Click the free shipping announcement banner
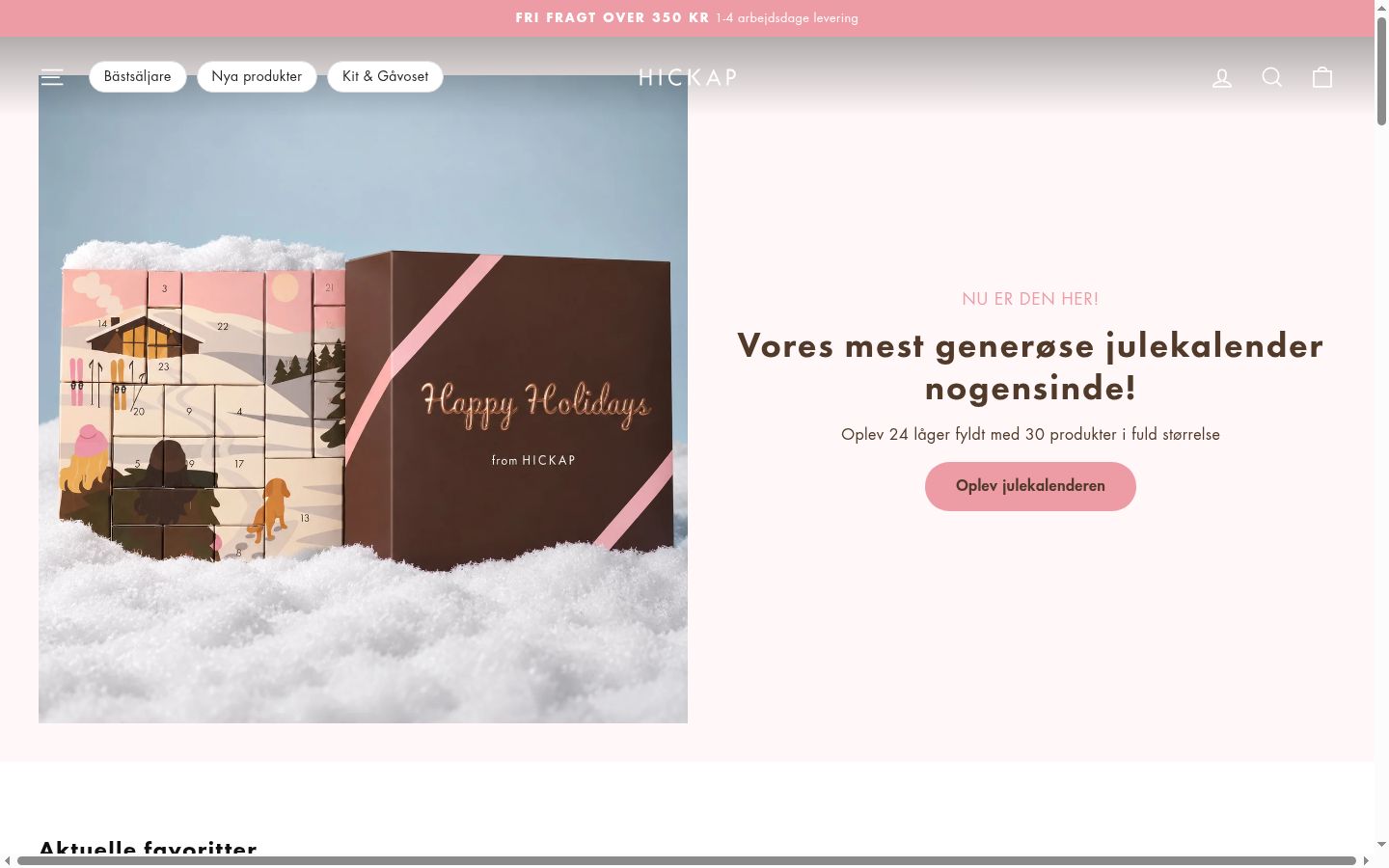The width and height of the screenshot is (1389, 868). (x=687, y=18)
